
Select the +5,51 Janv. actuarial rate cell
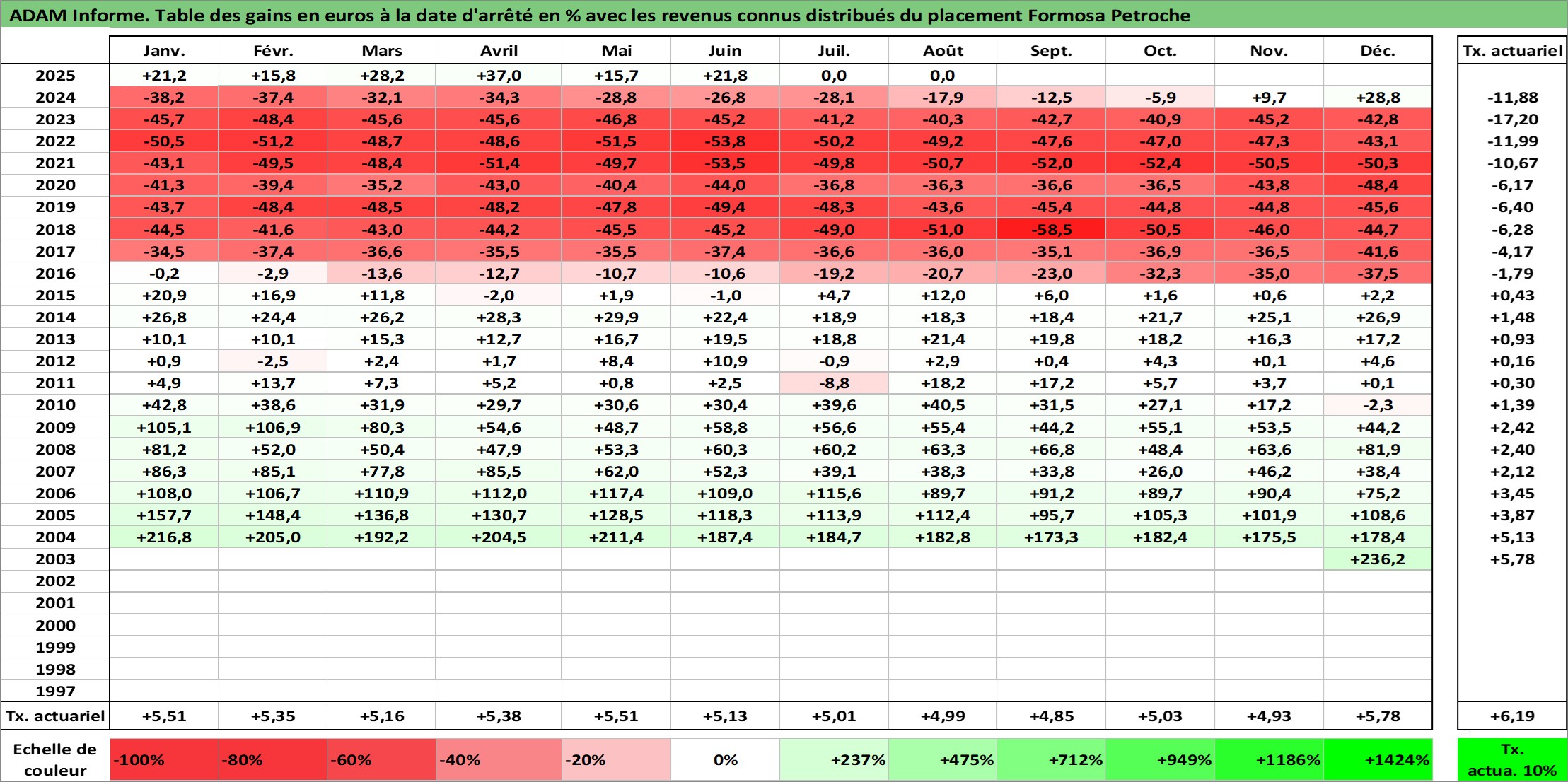(164, 716)
